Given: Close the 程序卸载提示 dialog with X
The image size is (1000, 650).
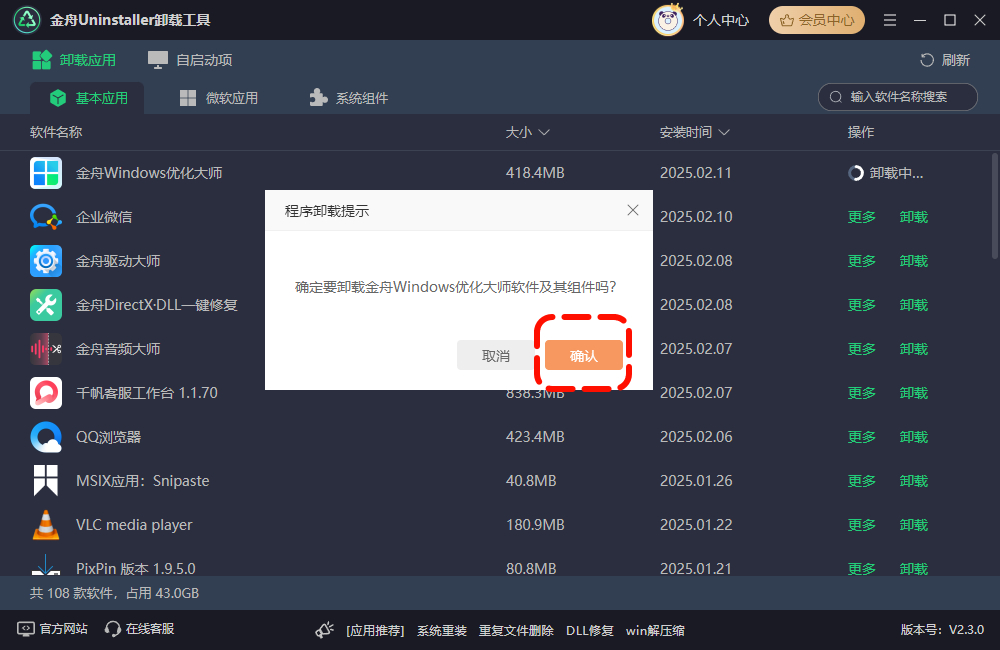Looking at the screenshot, I should [633, 211].
